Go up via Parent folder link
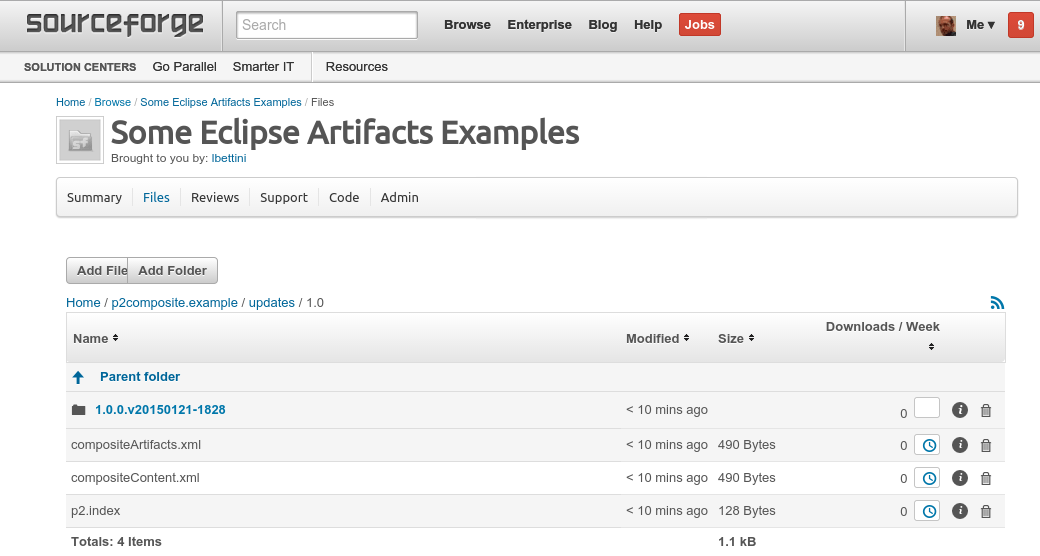The height and width of the screenshot is (556, 1040). 140,377
